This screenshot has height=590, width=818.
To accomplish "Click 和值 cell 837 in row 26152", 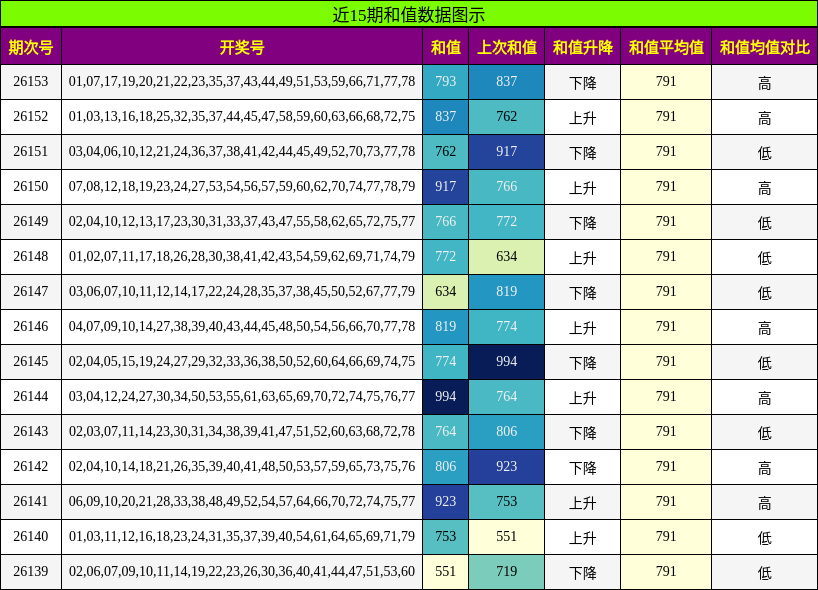I will [x=446, y=116].
